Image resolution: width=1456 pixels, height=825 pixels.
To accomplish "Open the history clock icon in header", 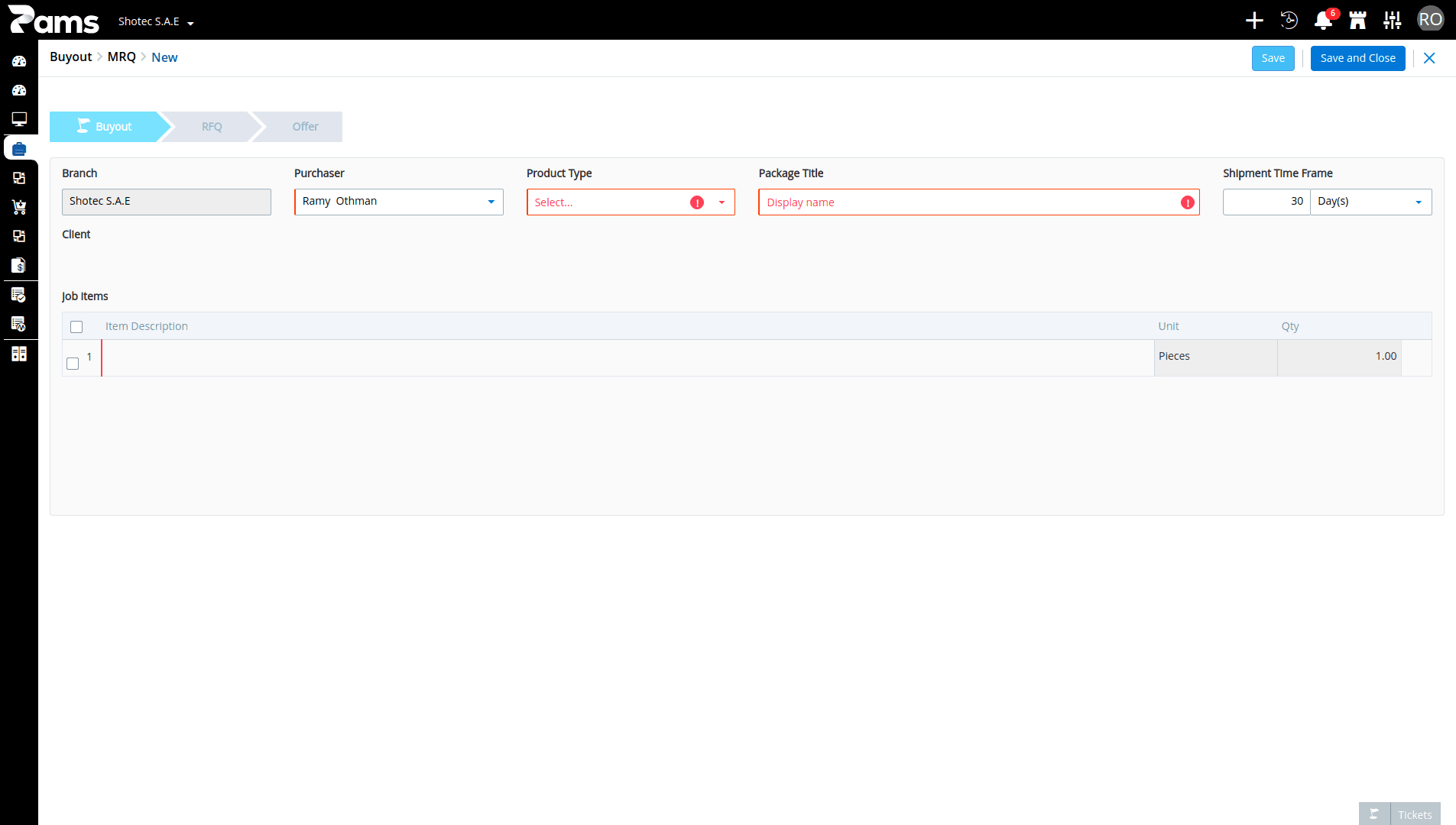I will tap(1289, 20).
